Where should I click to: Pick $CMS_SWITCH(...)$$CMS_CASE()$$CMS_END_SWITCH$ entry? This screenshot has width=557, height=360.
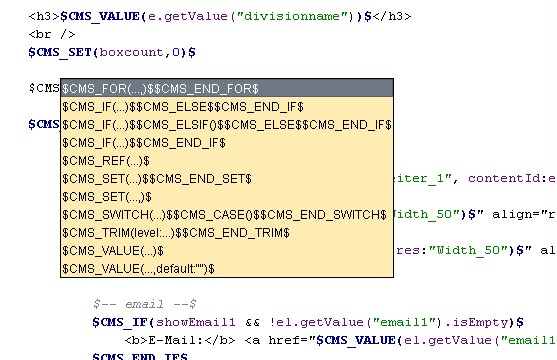tap(227, 215)
